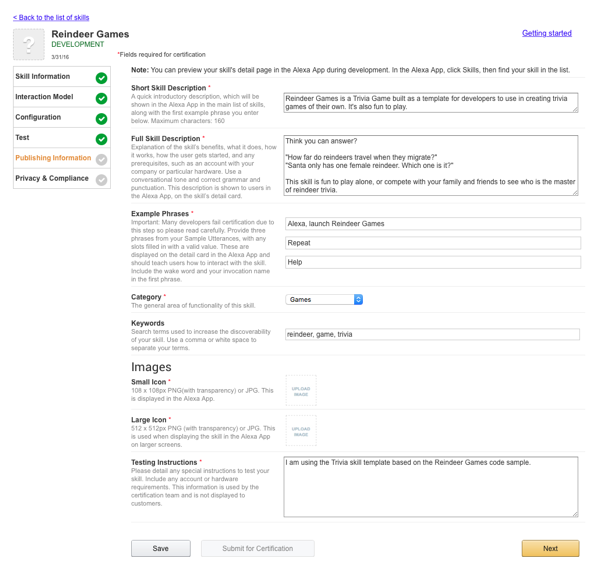Click the Submit for Certification button

[258, 548]
